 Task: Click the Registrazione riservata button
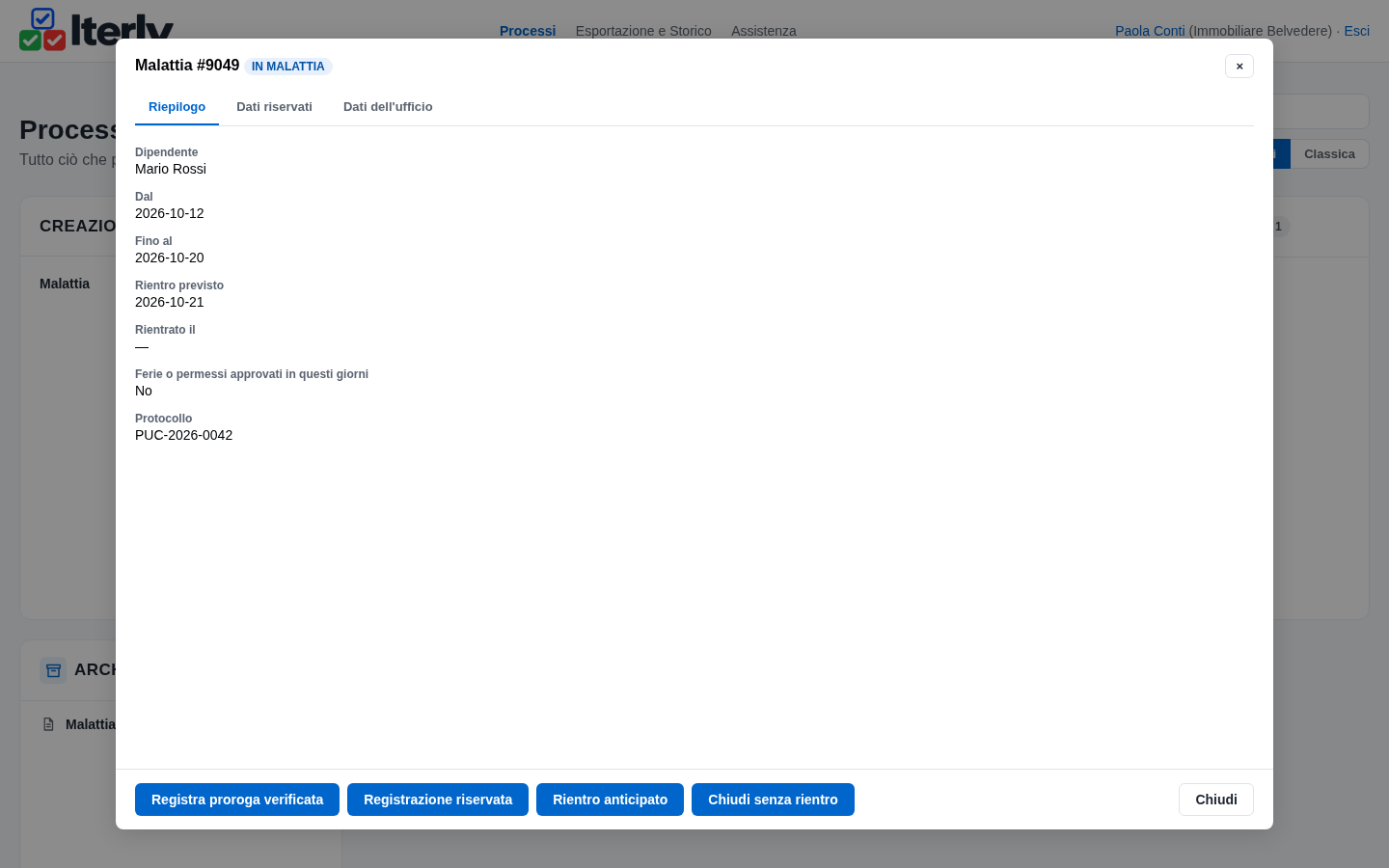[x=438, y=800]
